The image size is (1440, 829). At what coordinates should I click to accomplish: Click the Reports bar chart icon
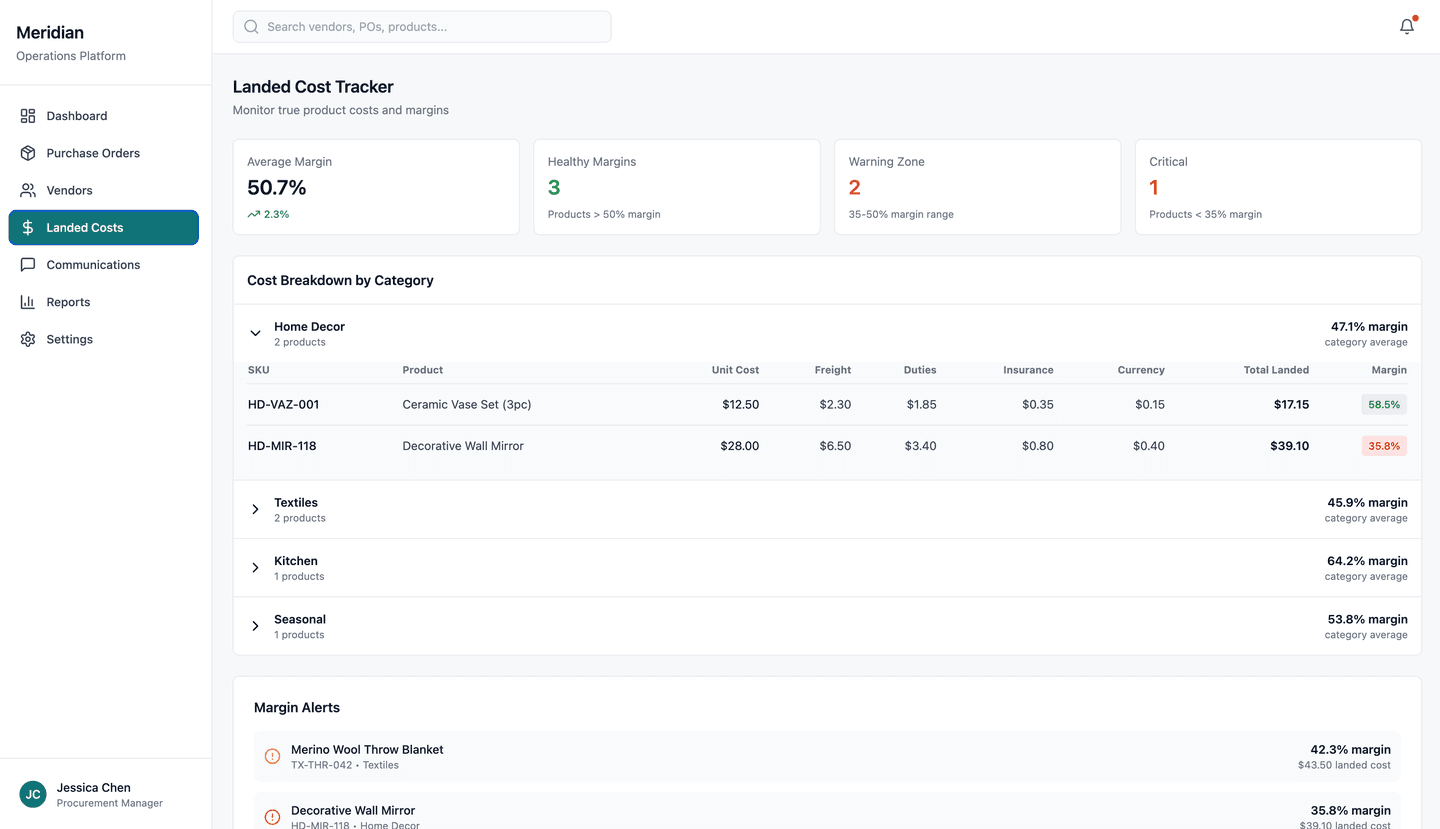pos(27,301)
